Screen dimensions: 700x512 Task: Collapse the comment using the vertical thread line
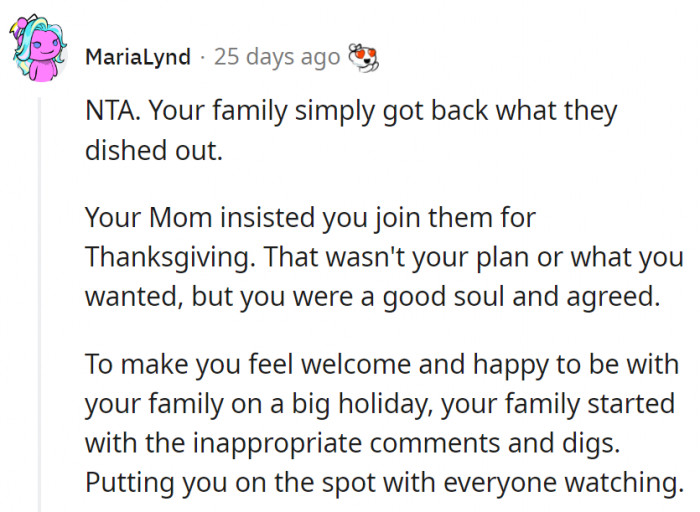(x=40, y=300)
